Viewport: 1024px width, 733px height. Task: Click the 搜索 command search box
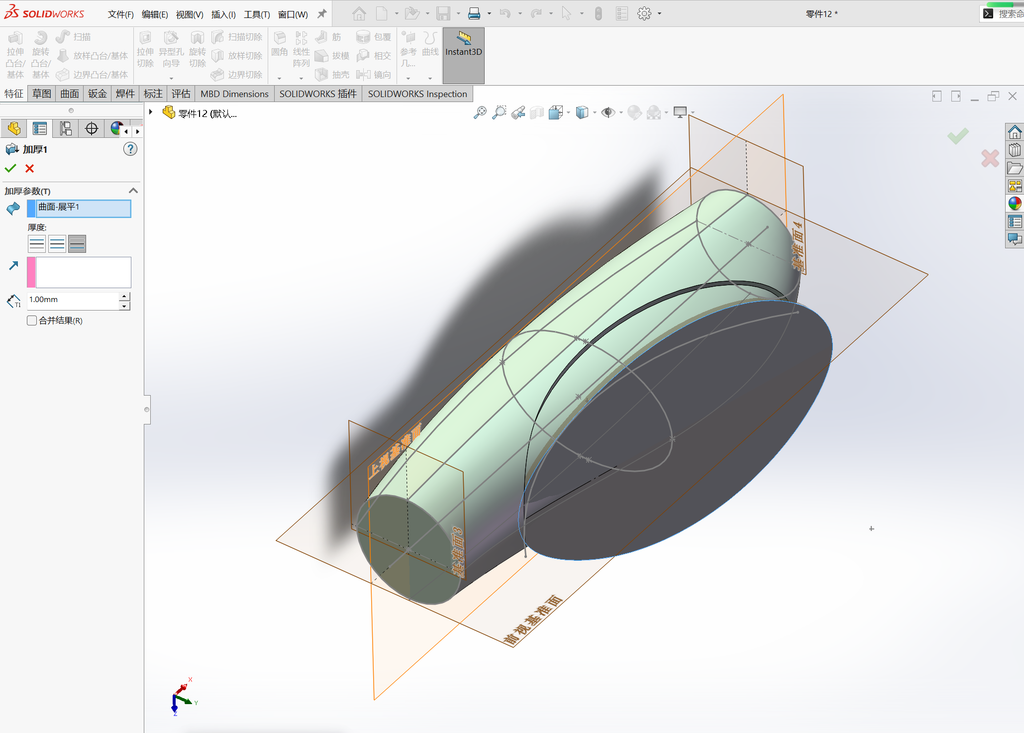point(1002,14)
